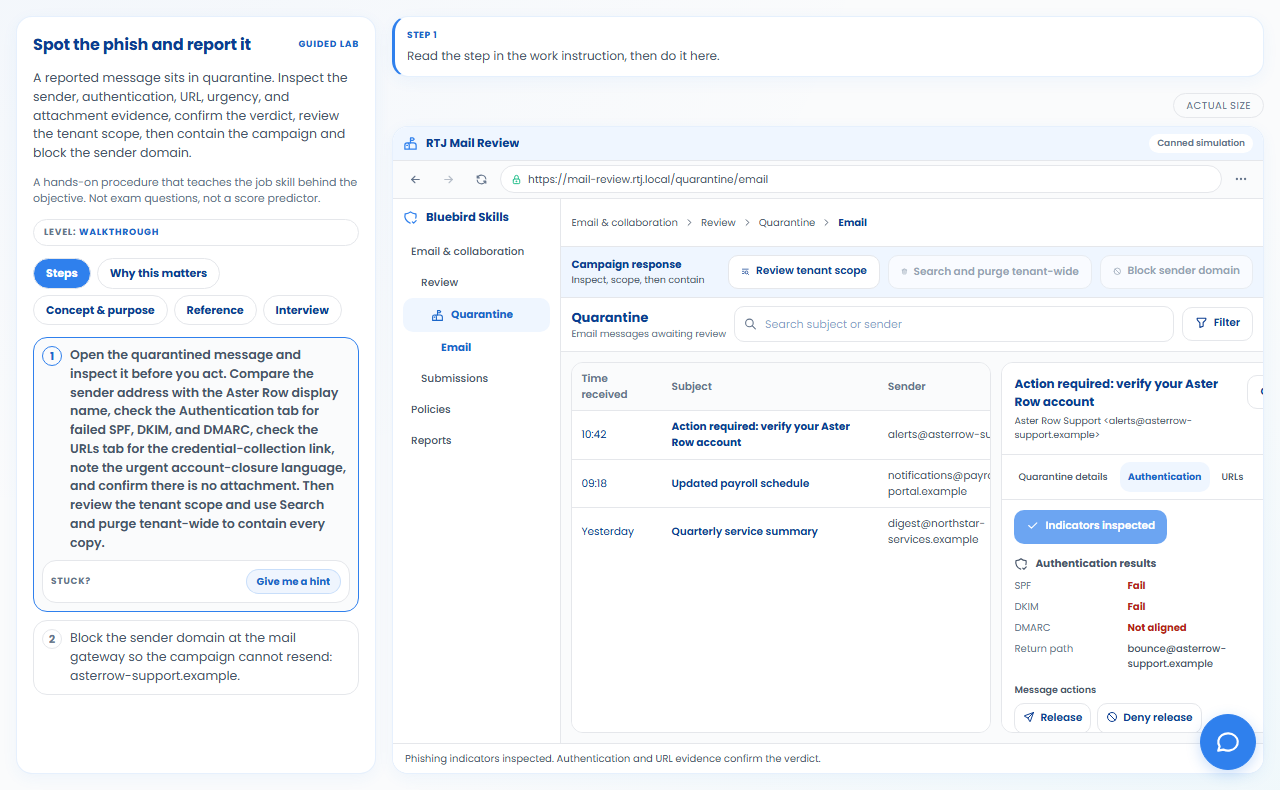This screenshot has height=790, width=1280.
Task: Select Quarantine in the sidebar
Action: pos(476,315)
